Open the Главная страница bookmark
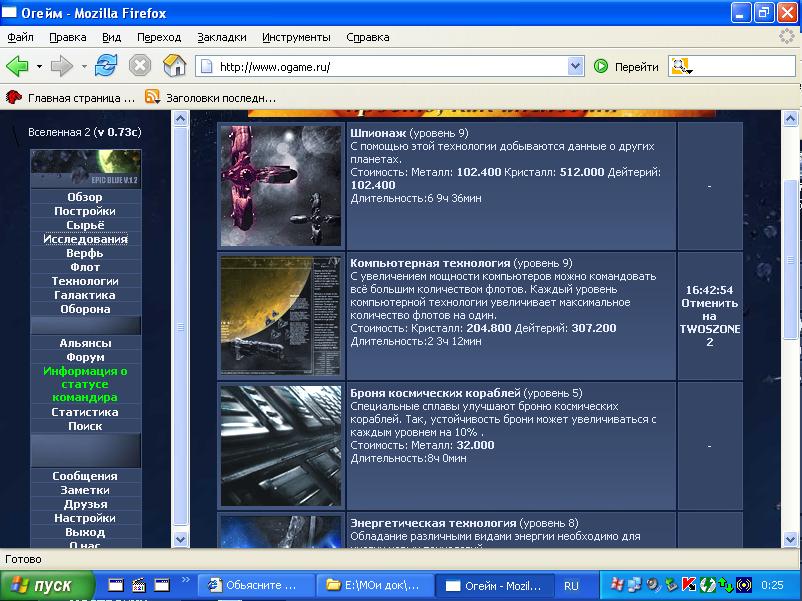Image resolution: width=802 pixels, height=601 pixels. click(71, 98)
